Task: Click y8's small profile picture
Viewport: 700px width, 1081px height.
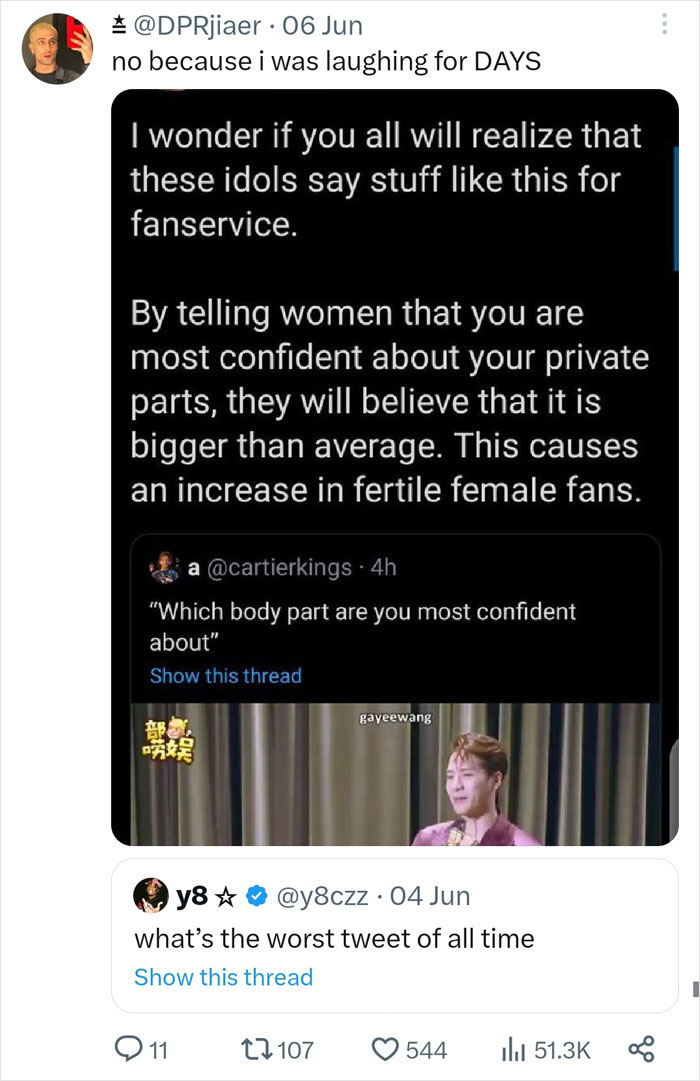Action: click(x=151, y=894)
